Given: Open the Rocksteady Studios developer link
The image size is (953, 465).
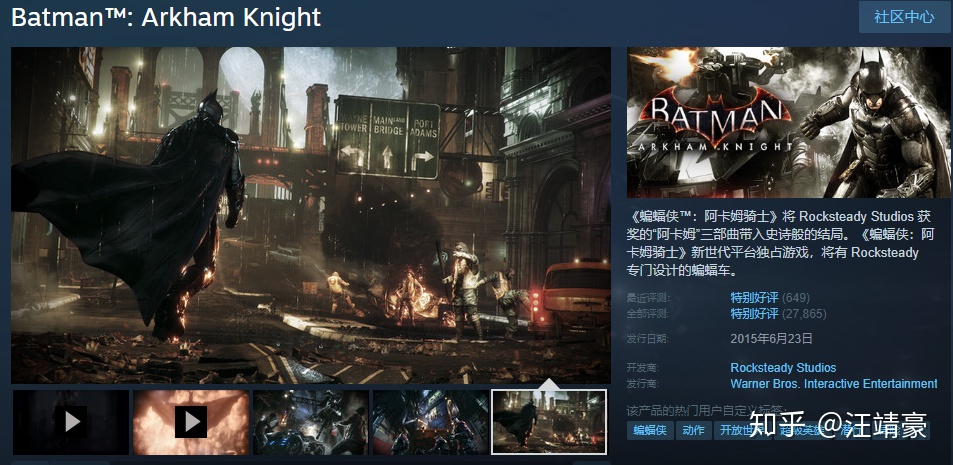Looking at the screenshot, I should coord(783,368).
